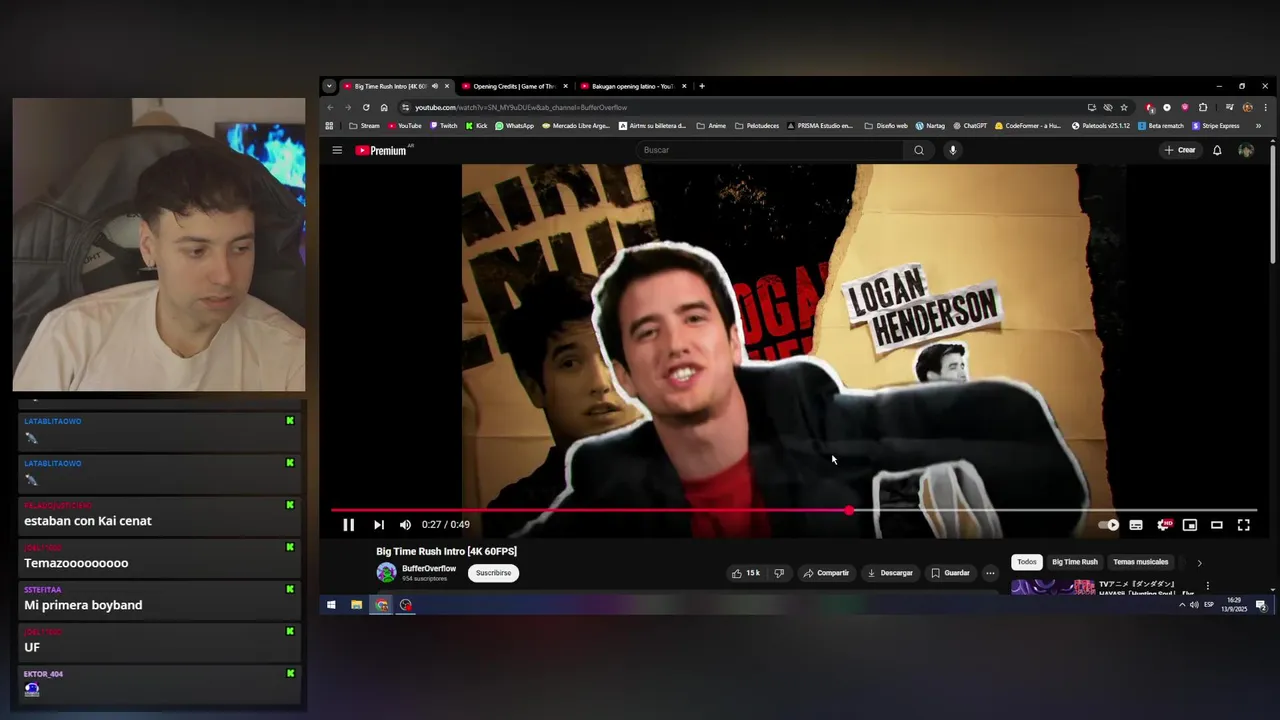The height and width of the screenshot is (720, 1280).
Task: Open the tab search dropdown arrow
Action: [x=329, y=86]
